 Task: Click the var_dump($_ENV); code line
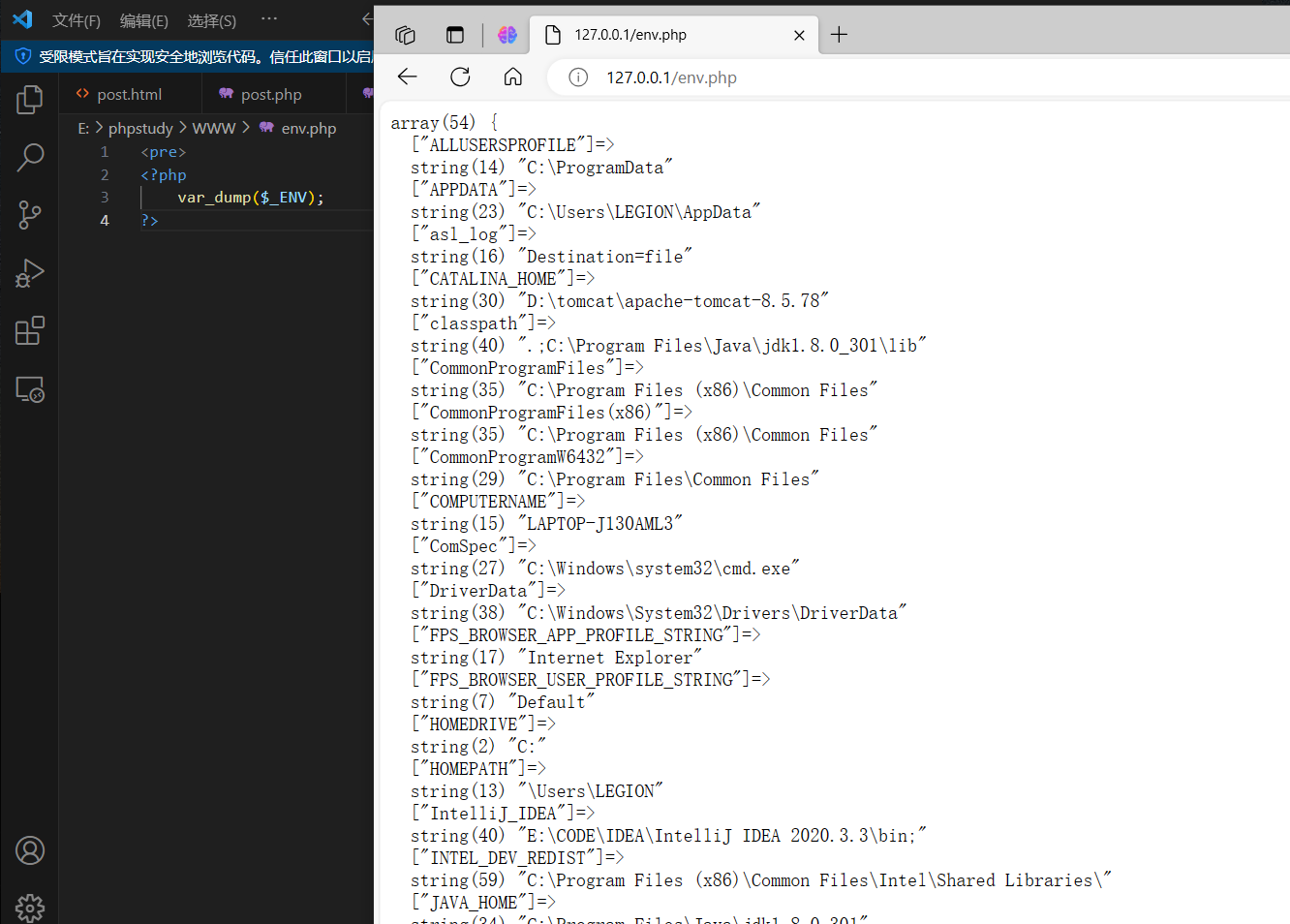pyautogui.click(x=251, y=198)
